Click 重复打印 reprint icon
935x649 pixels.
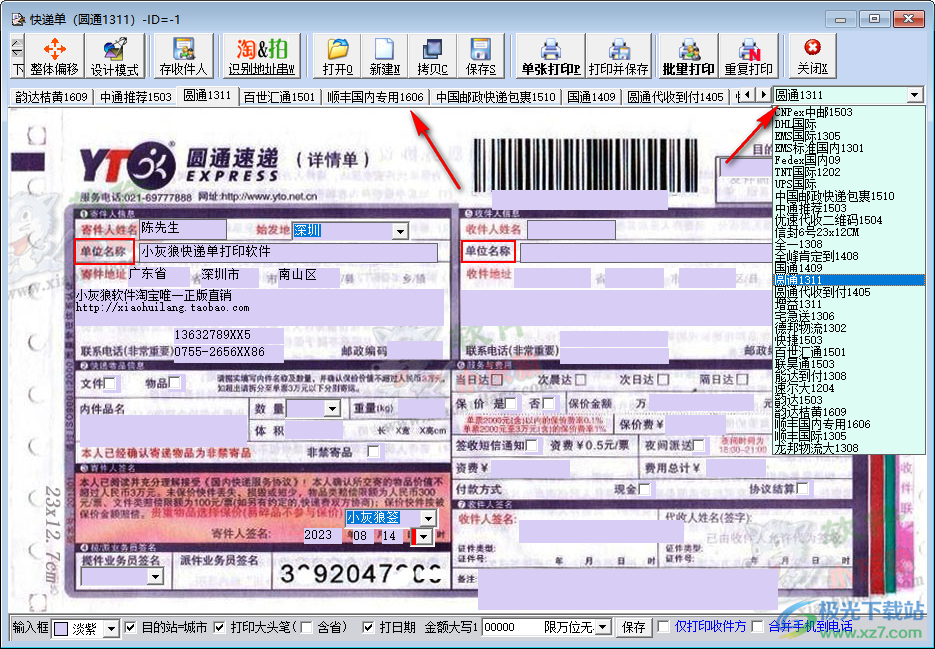pyautogui.click(x=748, y=55)
